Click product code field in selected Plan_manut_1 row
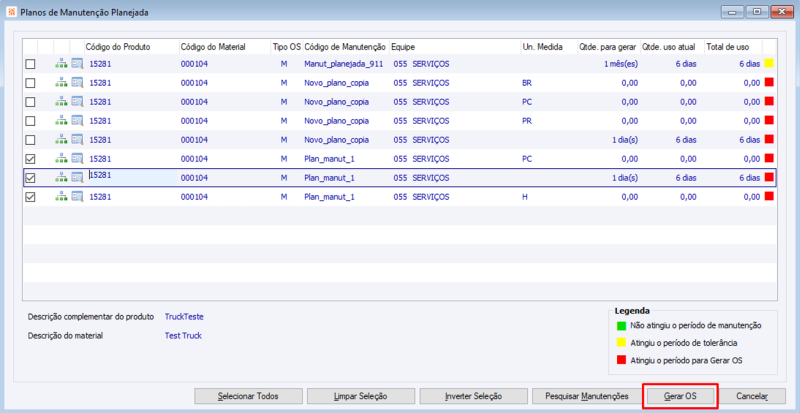800x413 pixels. [x=132, y=177]
